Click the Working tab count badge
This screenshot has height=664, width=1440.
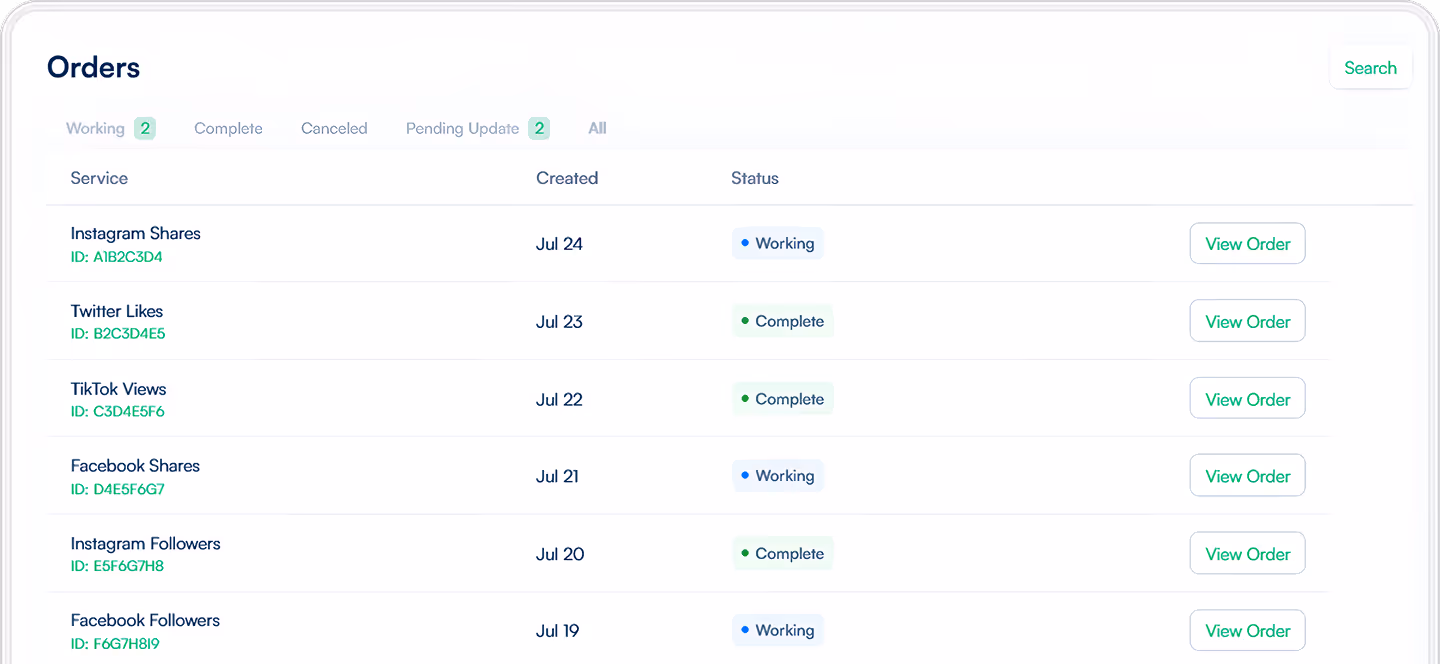point(145,128)
